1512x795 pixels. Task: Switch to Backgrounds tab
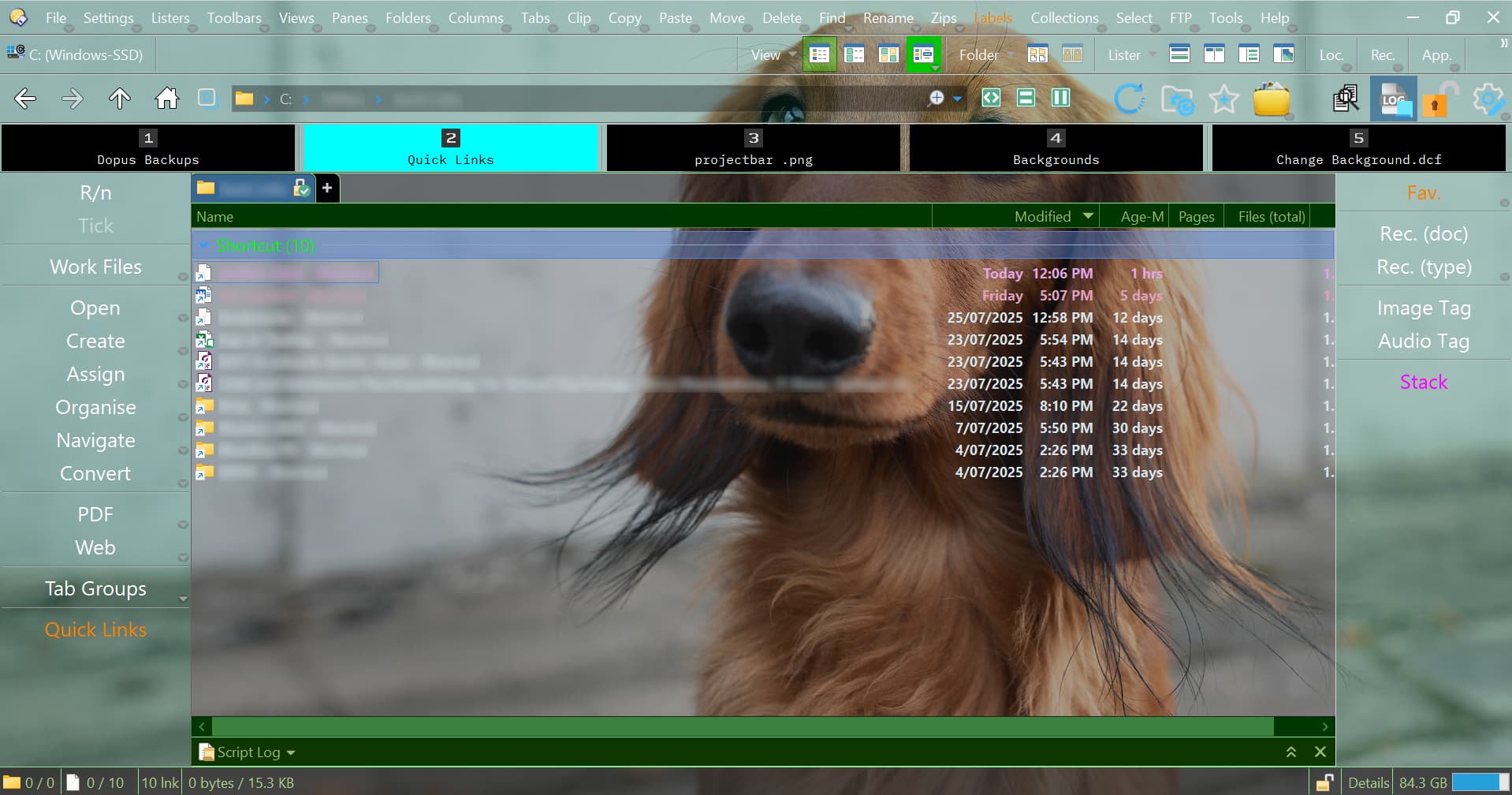1056,147
